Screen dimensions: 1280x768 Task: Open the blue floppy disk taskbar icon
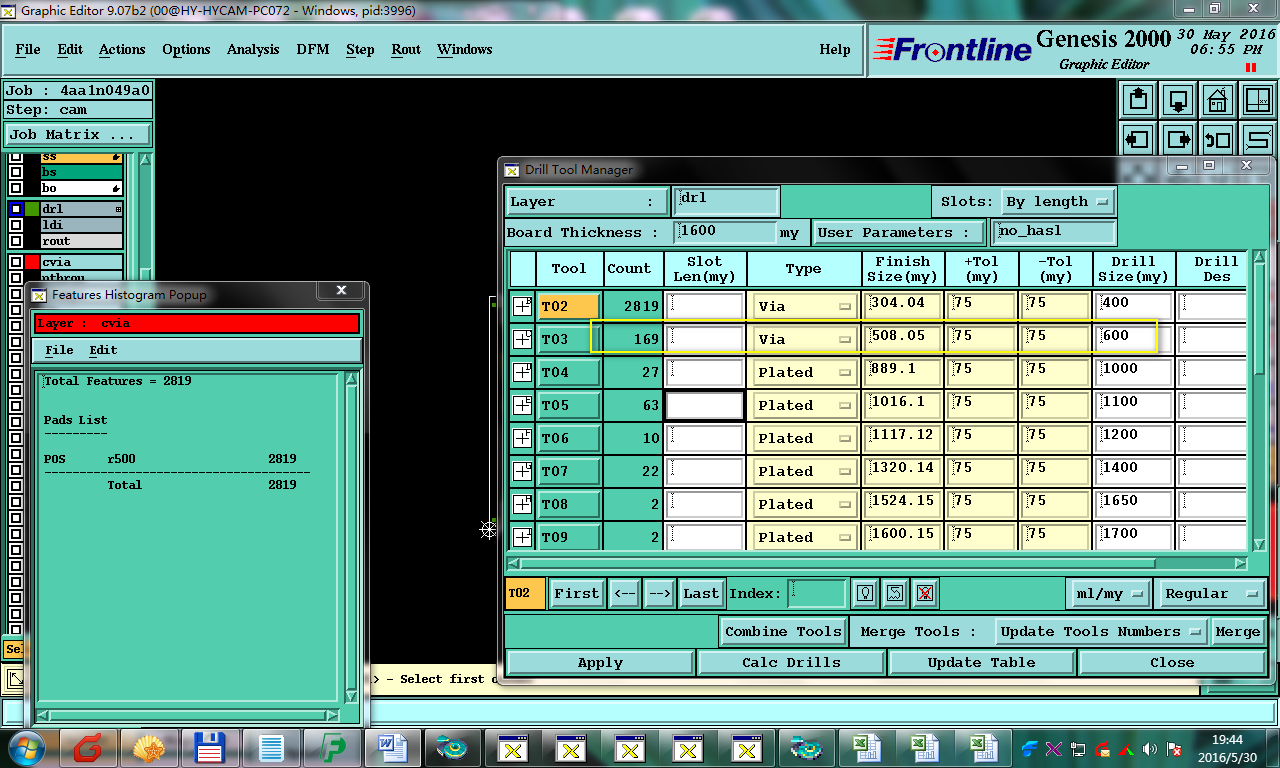(x=211, y=748)
